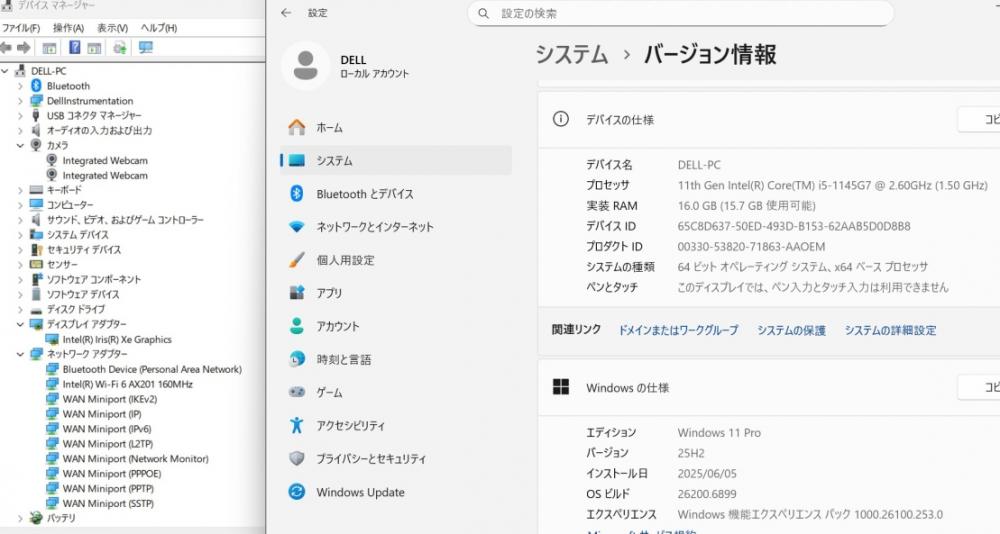Click the Help icon in Device Manager toolbar
Screen dimensions: 1000x534
(74, 48)
